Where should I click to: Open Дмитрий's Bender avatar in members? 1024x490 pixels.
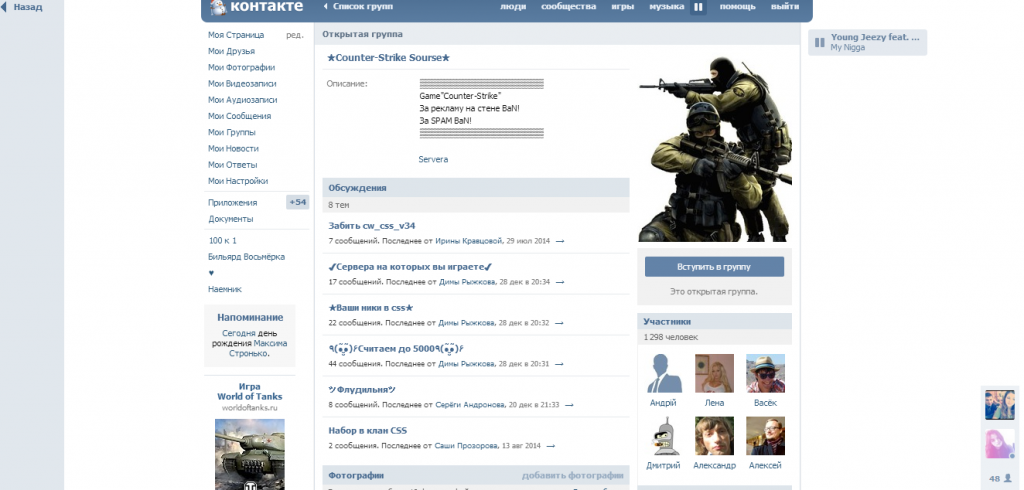point(659,436)
